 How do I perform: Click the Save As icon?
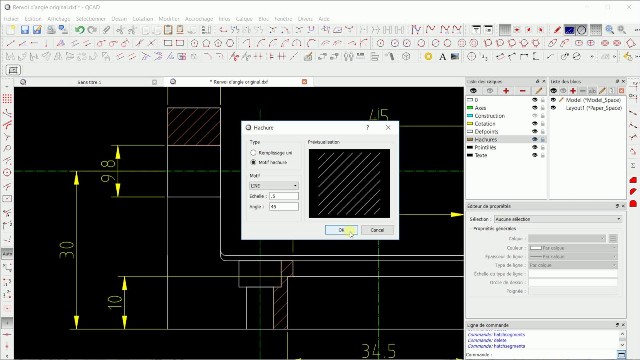point(37,30)
